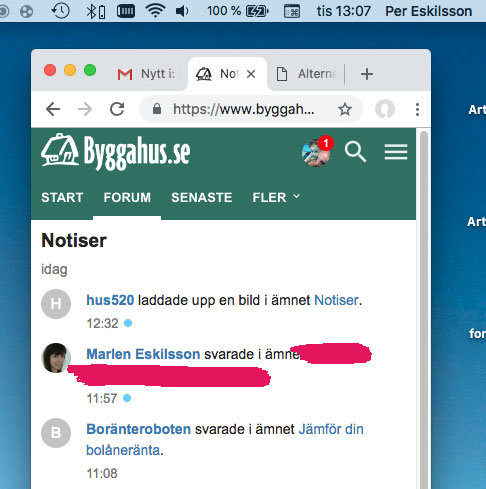486x489 pixels.
Task: Open a new browser tab
Action: 367,74
